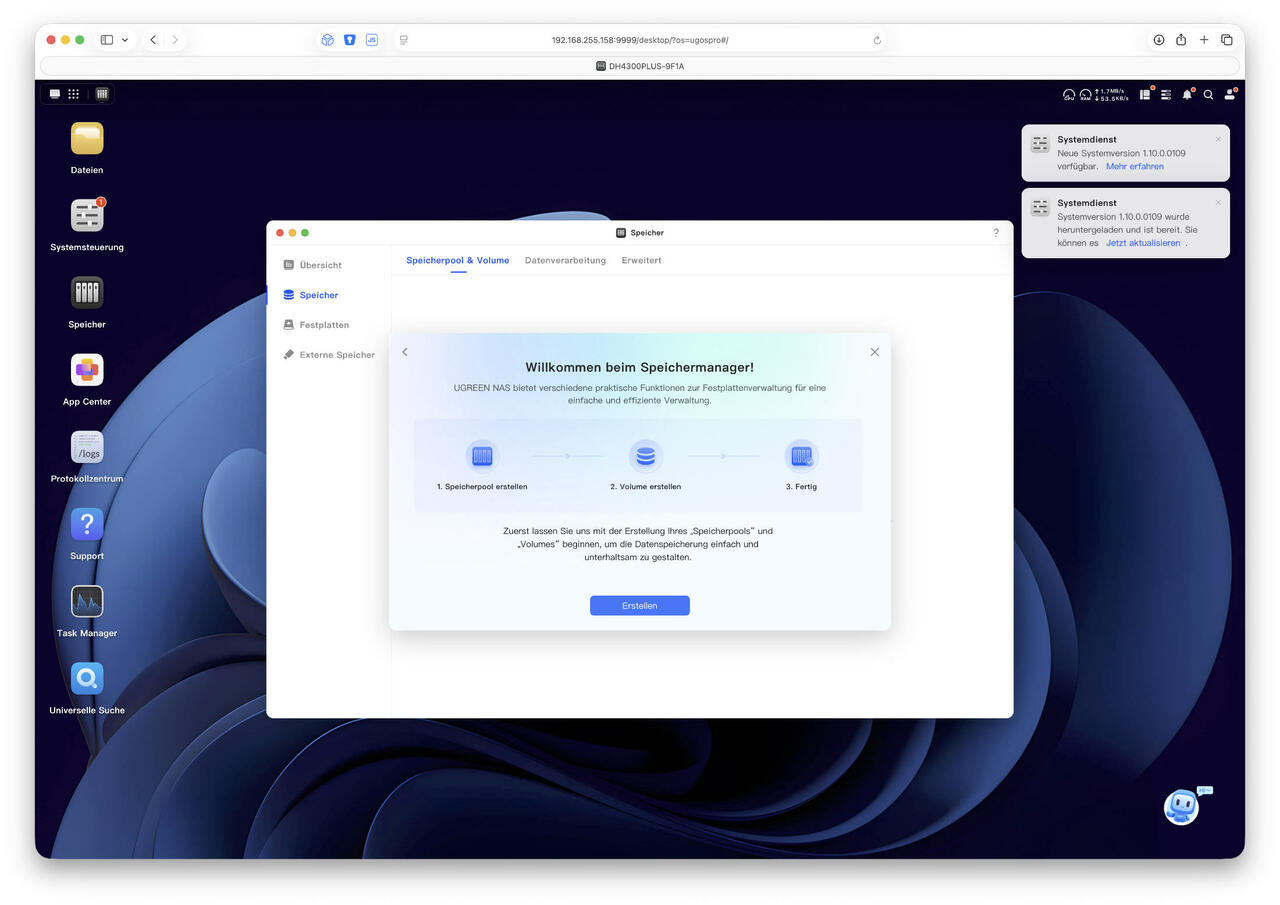Launch Task Manager from the desktop
Viewport: 1280px width, 905px height.
87,602
